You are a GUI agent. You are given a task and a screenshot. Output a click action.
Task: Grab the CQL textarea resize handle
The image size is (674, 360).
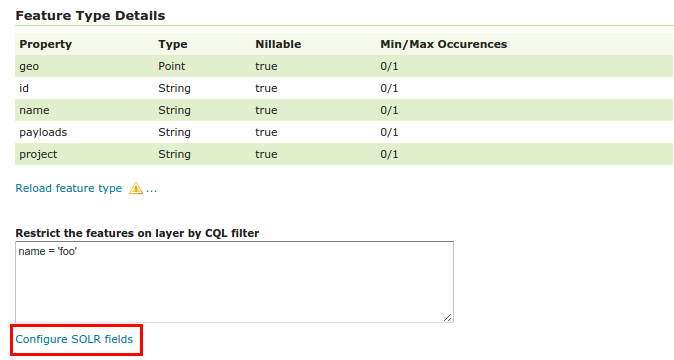[447, 317]
